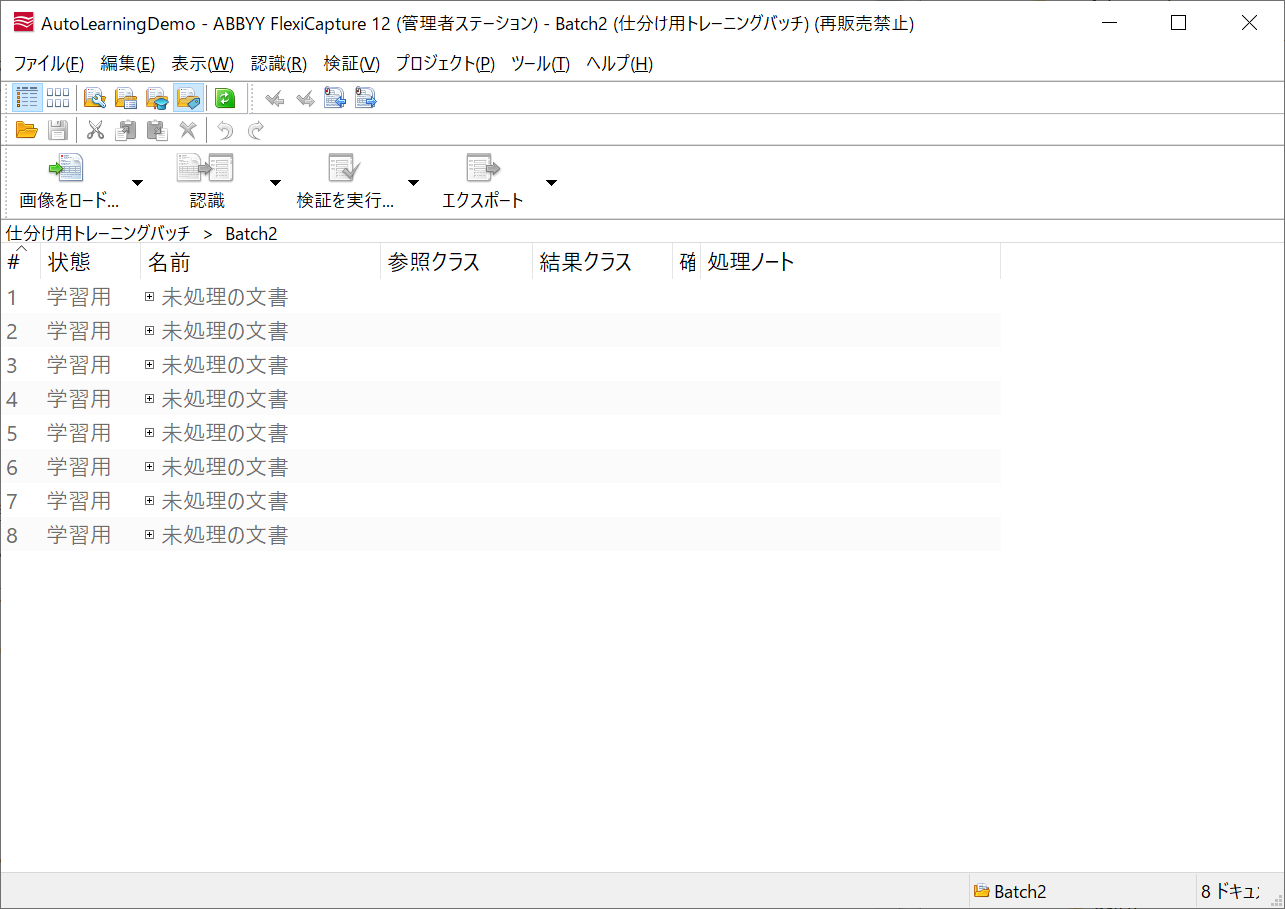1285x909 pixels.
Task: Sort by the 状態 column header
Action: tap(91, 262)
